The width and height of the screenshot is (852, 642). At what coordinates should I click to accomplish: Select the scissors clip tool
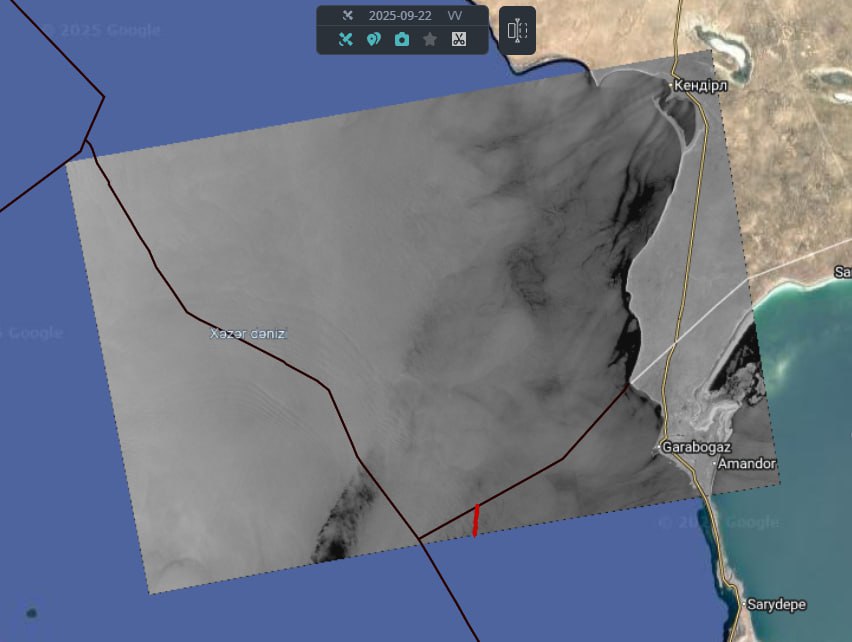tap(458, 40)
